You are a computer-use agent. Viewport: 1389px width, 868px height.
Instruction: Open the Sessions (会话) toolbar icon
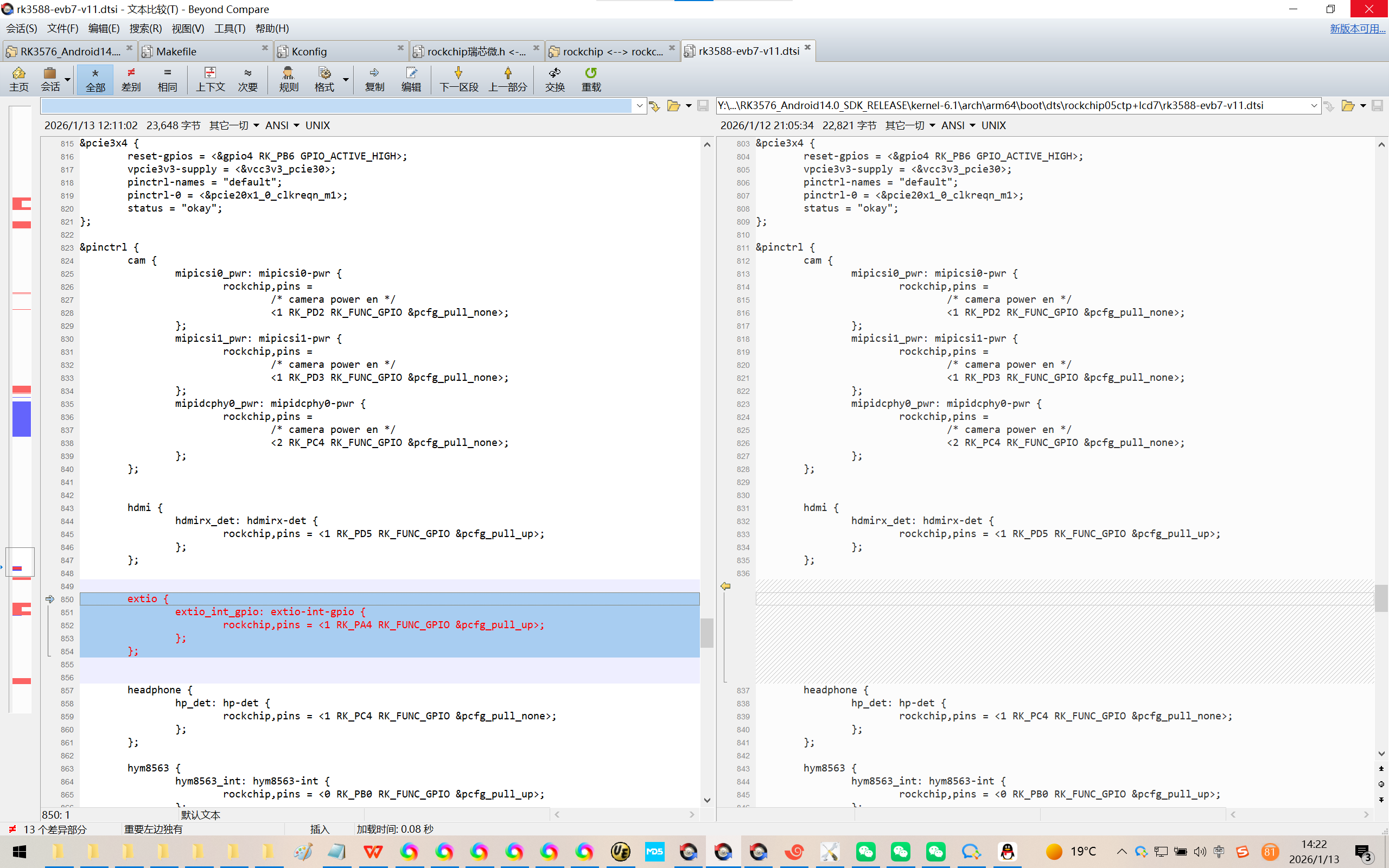50,79
